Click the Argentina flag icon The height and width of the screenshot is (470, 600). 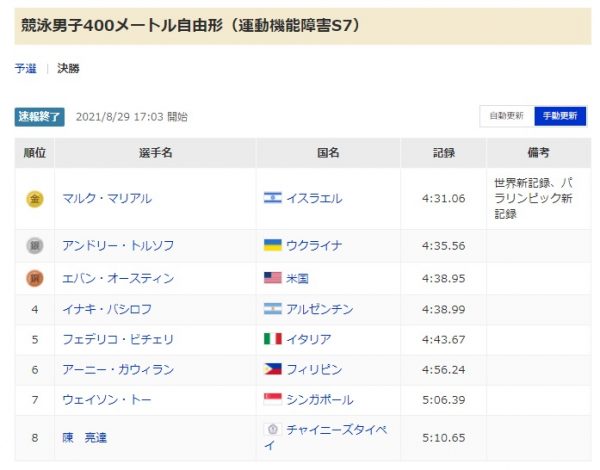coord(272,309)
